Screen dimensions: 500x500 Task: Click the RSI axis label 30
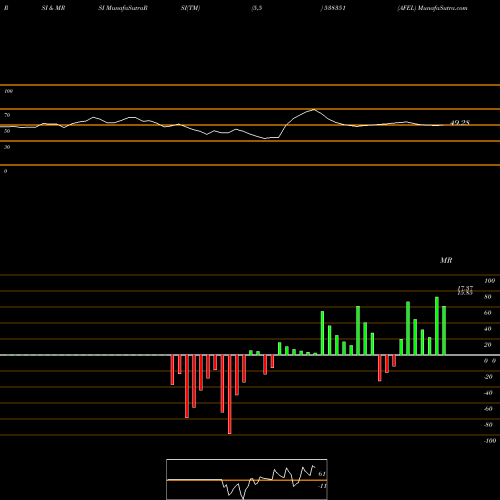(x=7, y=147)
